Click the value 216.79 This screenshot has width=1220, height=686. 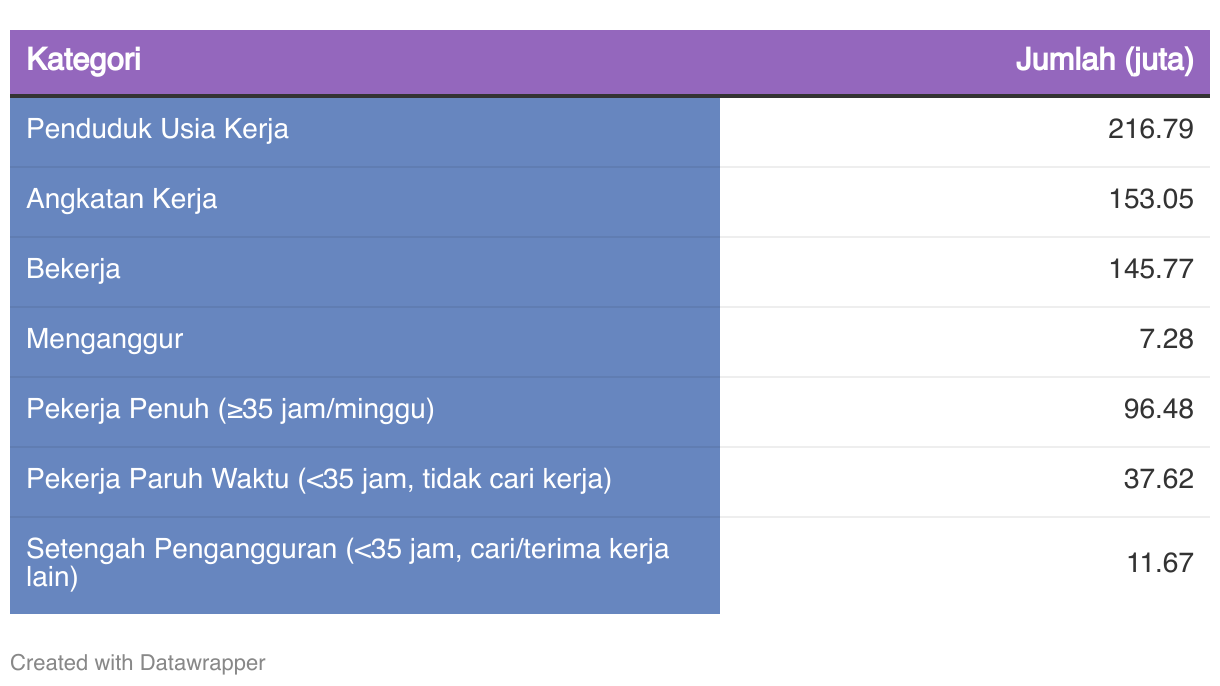tap(1150, 129)
